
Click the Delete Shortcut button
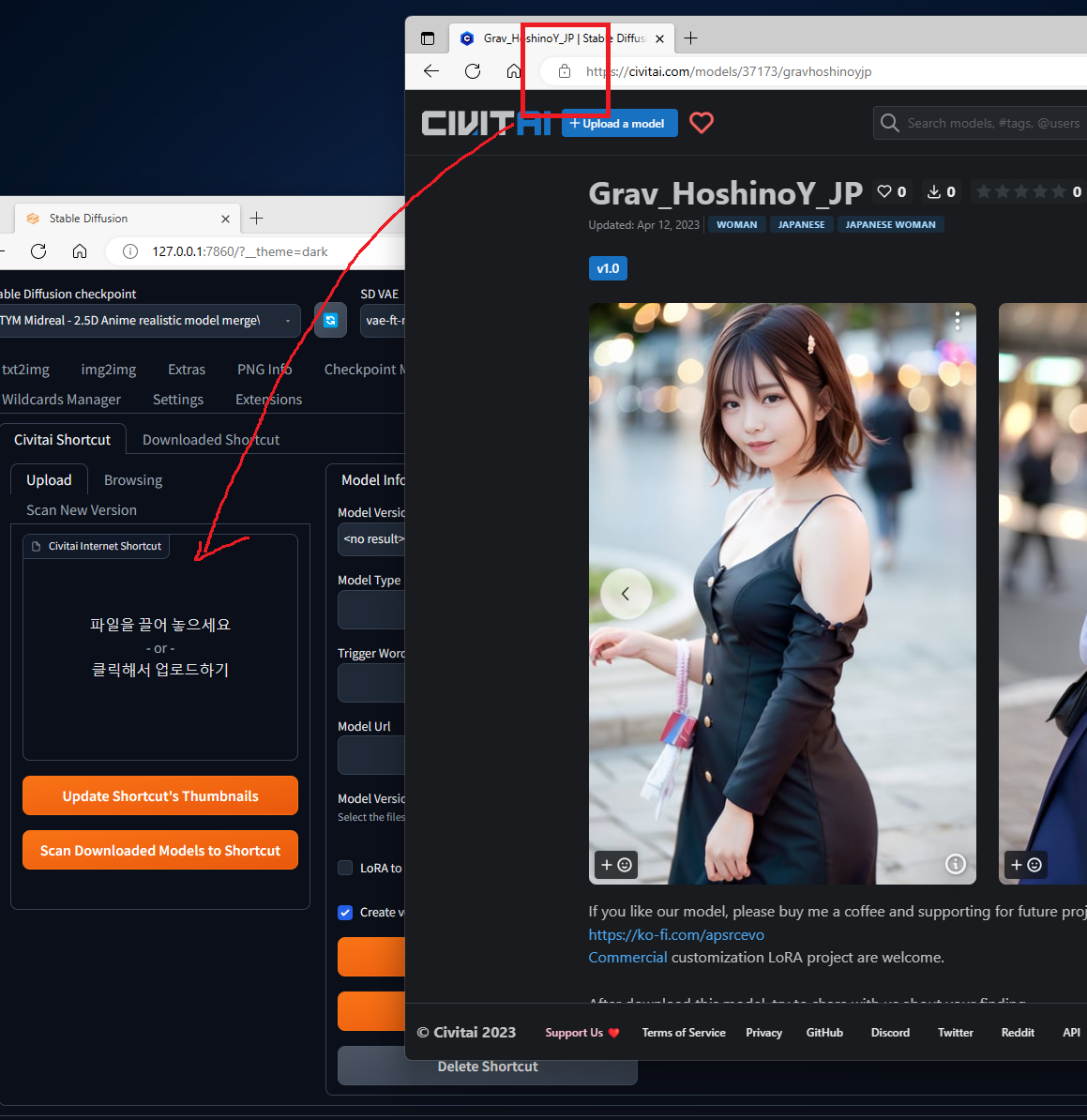coord(487,1066)
